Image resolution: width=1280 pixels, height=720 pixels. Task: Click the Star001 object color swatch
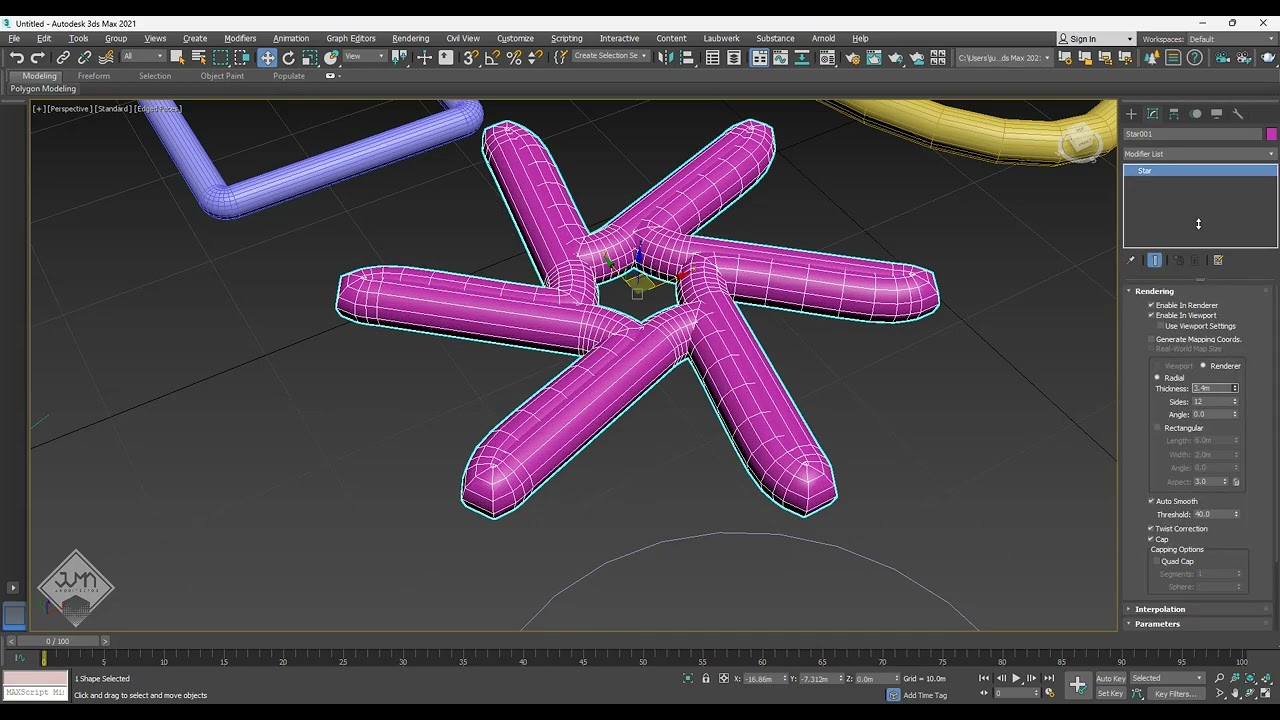[x=1272, y=134]
